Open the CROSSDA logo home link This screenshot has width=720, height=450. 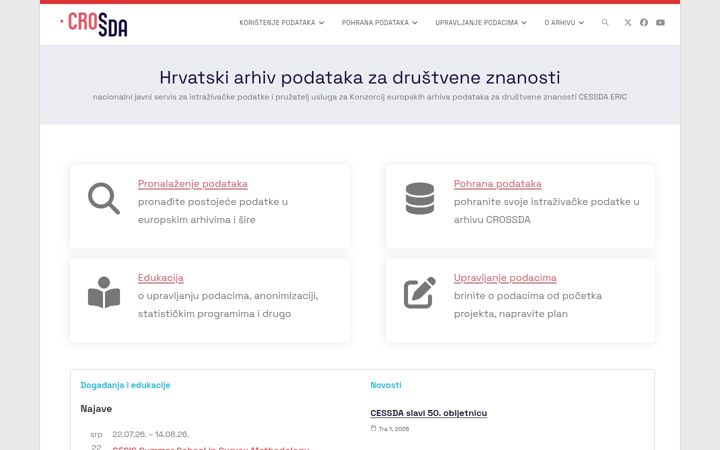[94, 24]
